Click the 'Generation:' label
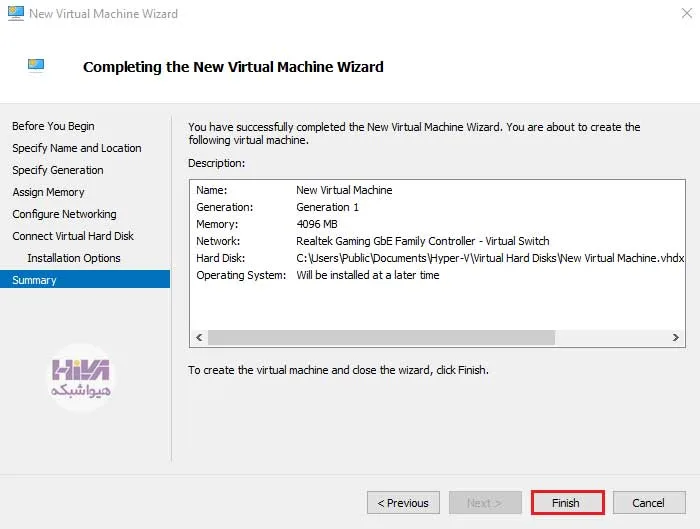The image size is (700, 529). (x=225, y=207)
